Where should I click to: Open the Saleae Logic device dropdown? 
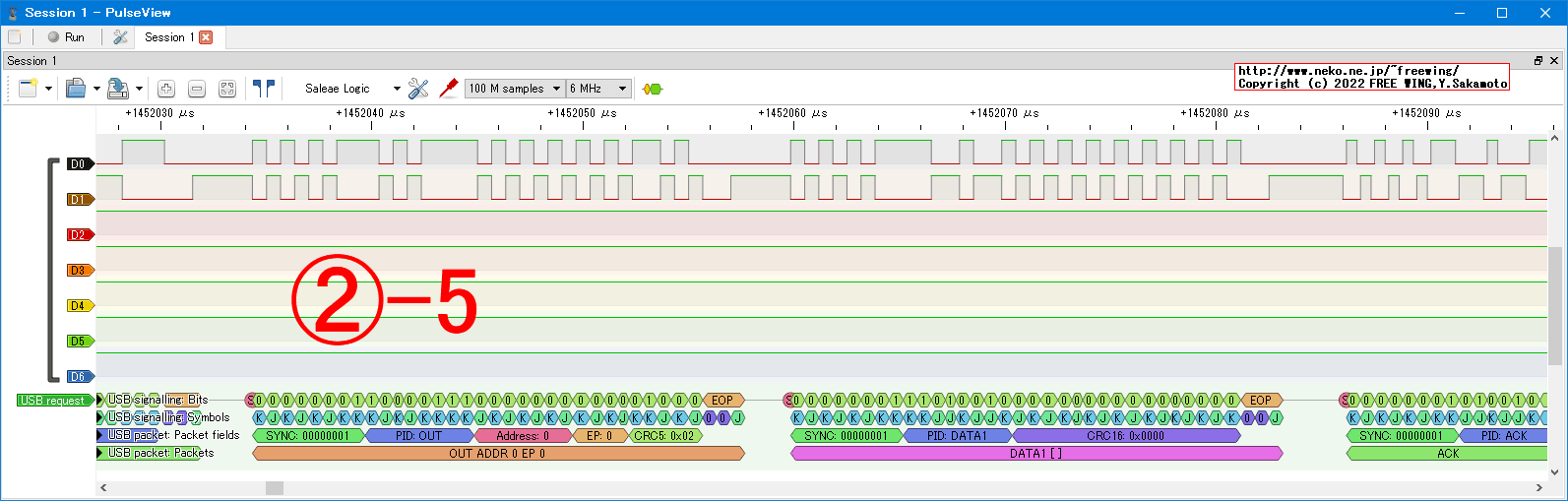point(351,89)
